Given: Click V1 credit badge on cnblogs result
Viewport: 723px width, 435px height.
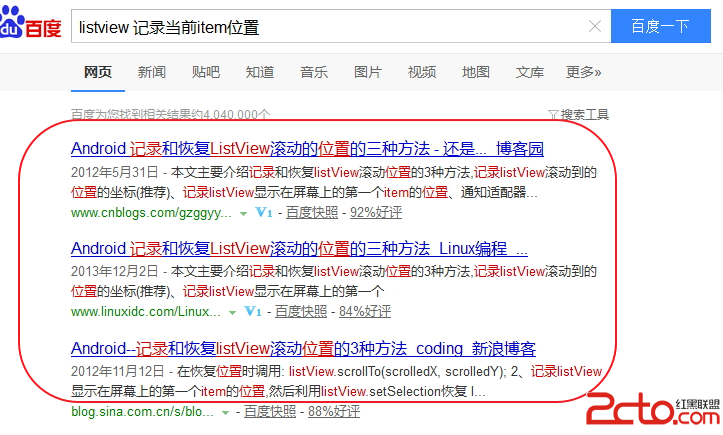Looking at the screenshot, I should click(264, 212).
